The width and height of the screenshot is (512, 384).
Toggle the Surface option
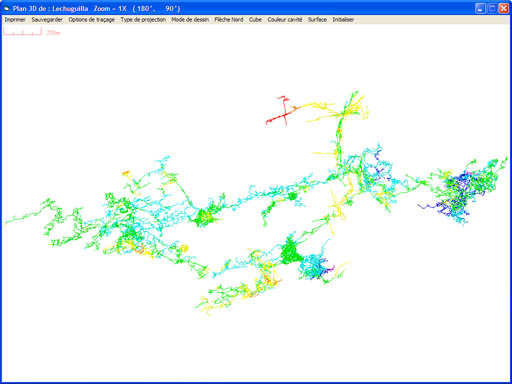pyautogui.click(x=317, y=20)
